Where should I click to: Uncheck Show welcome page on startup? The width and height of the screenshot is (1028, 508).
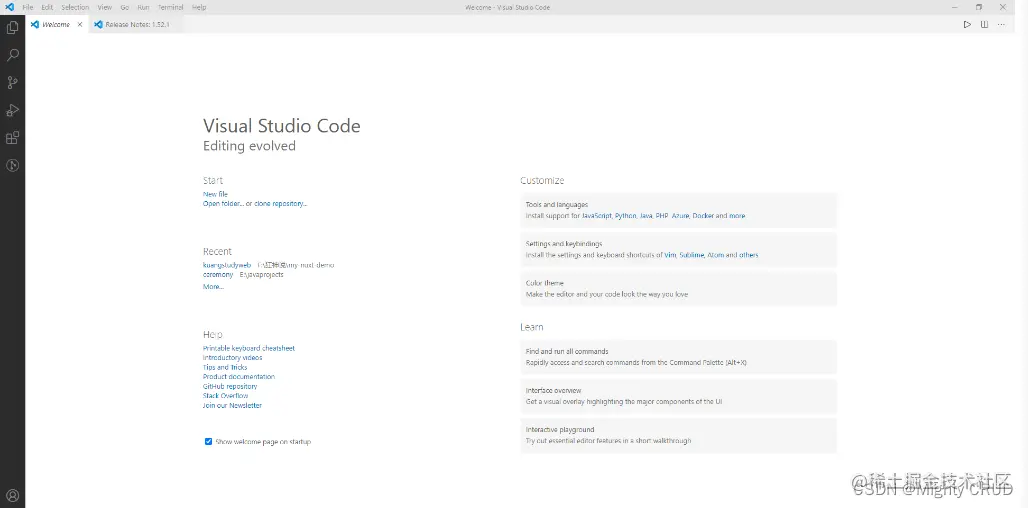click(208, 442)
